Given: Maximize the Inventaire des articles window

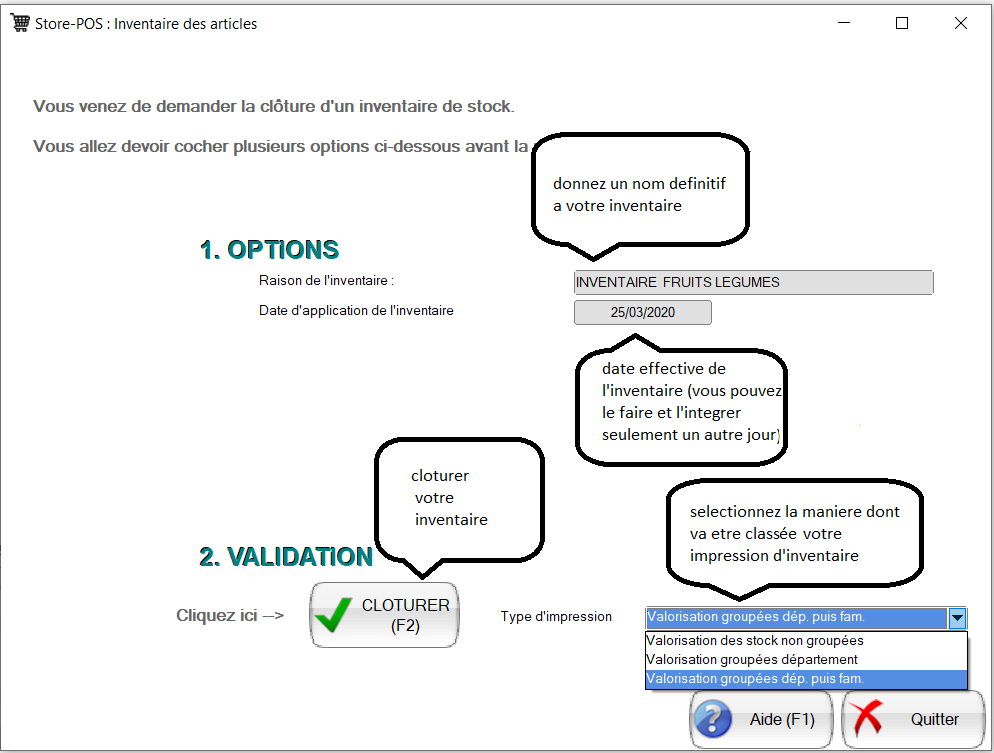Looking at the screenshot, I should pos(901,23).
